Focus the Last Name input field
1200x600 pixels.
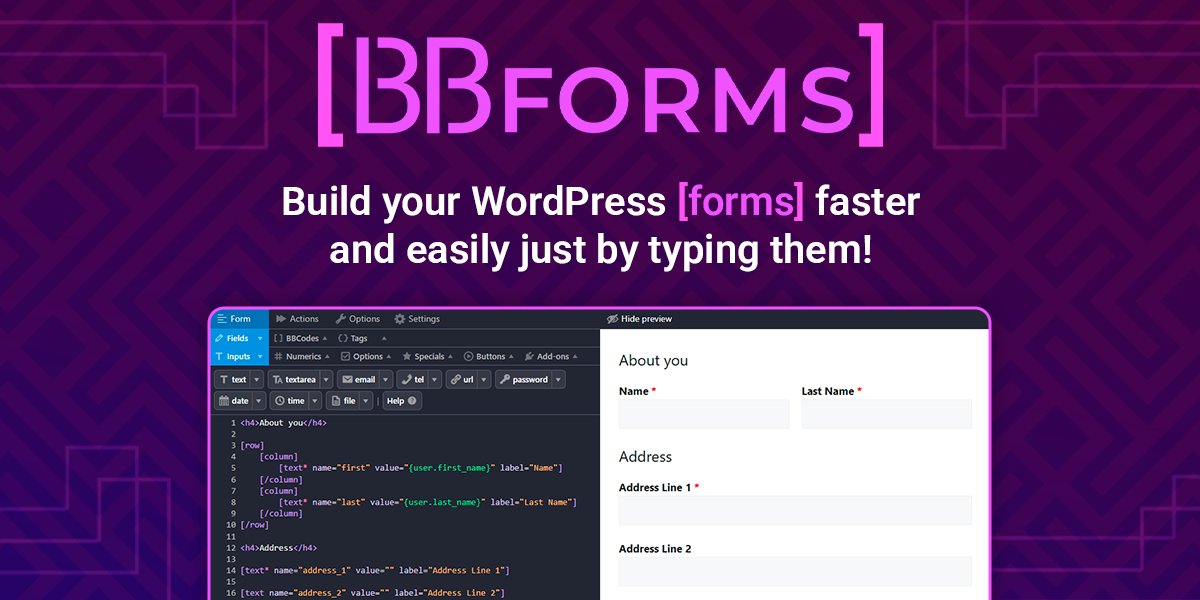click(x=887, y=414)
